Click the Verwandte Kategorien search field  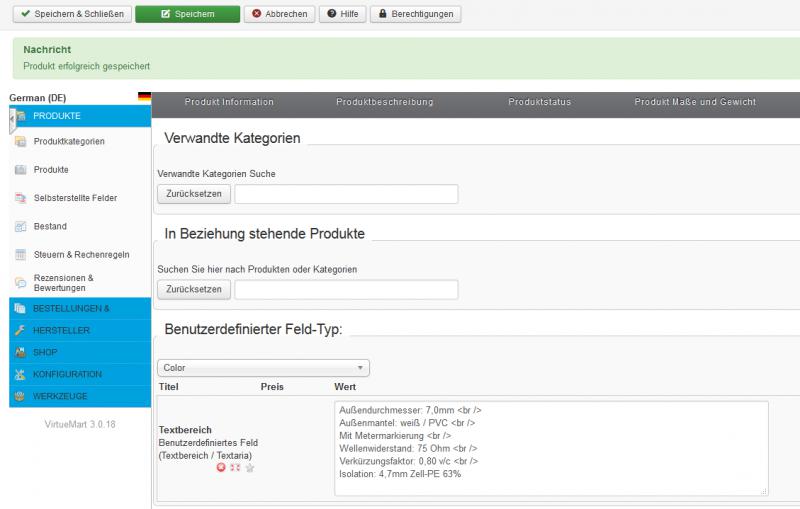click(345, 194)
